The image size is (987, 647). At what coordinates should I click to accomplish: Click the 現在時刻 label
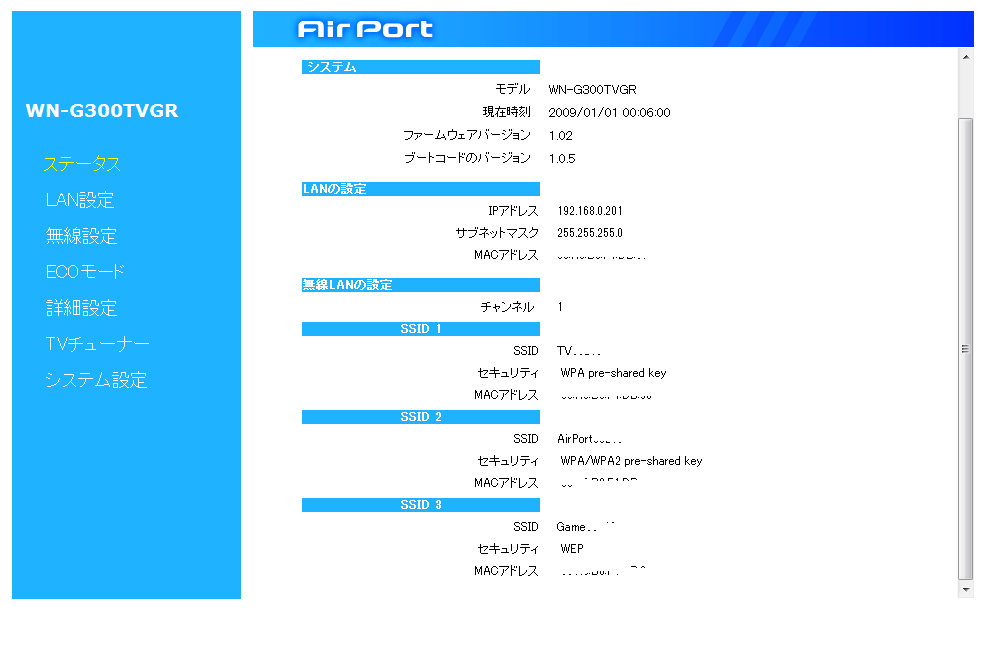click(507, 112)
